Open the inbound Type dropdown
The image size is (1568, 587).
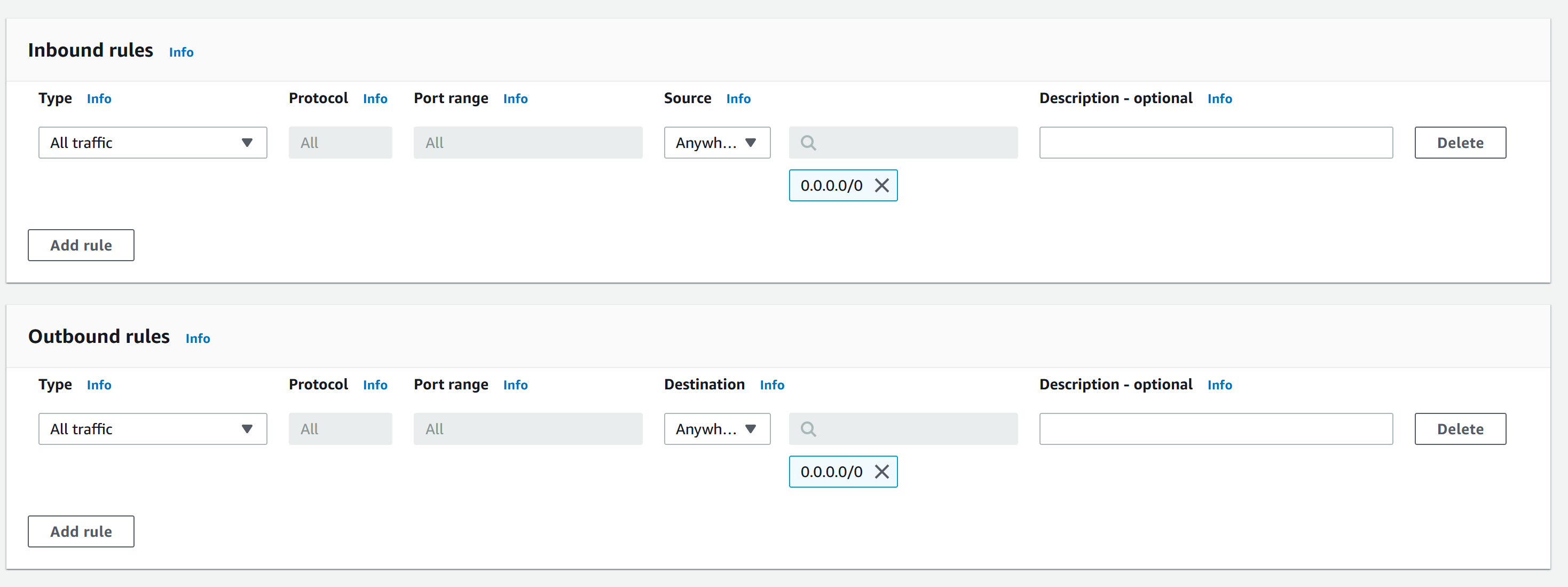click(152, 143)
